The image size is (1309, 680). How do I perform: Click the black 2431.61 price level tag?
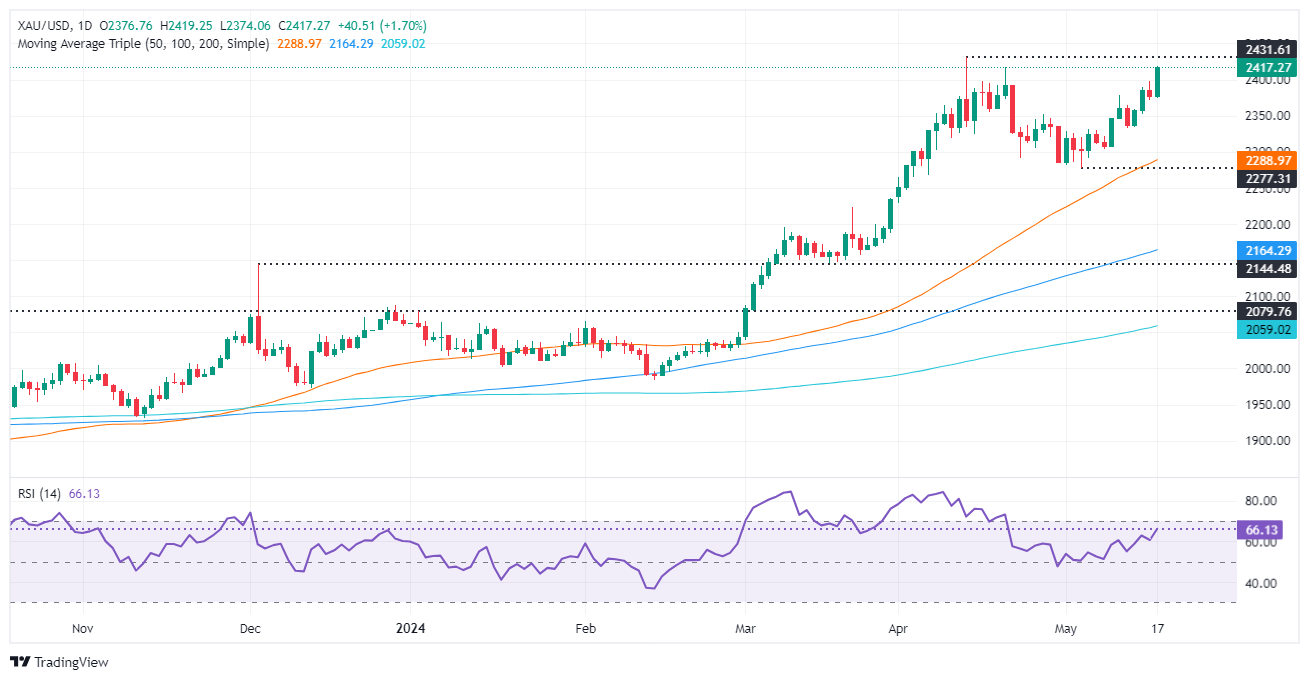(1267, 49)
